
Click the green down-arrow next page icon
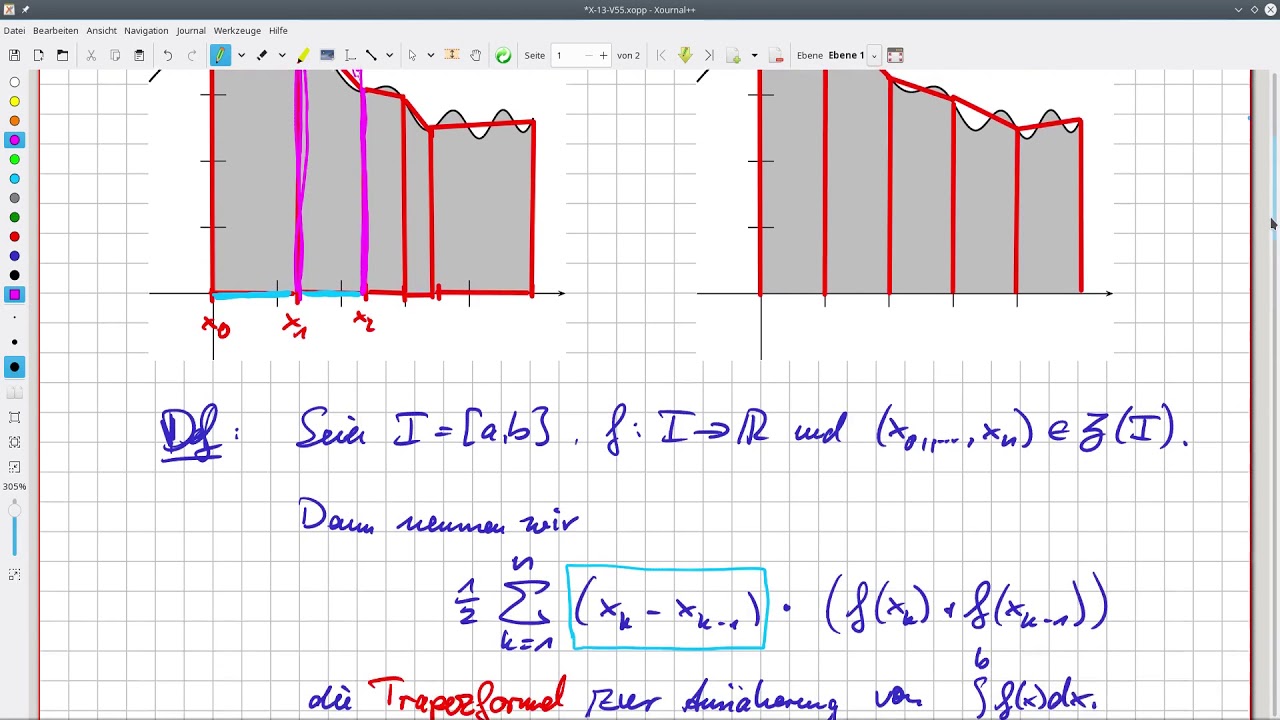(x=685, y=56)
